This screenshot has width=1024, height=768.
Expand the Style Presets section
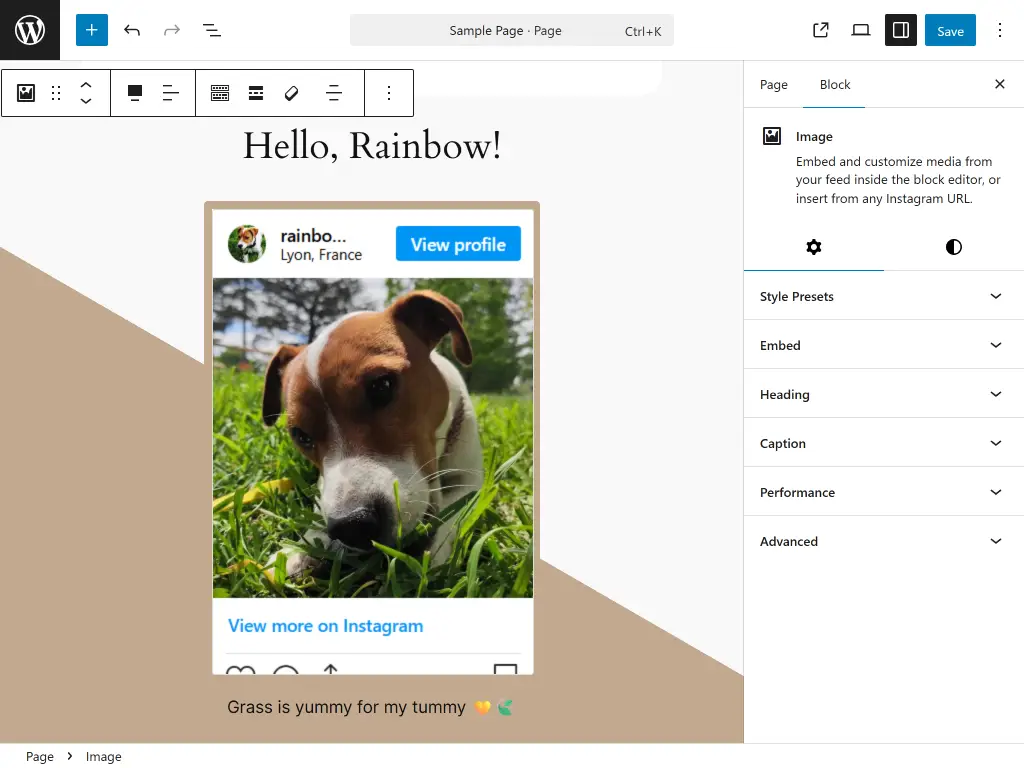(883, 296)
